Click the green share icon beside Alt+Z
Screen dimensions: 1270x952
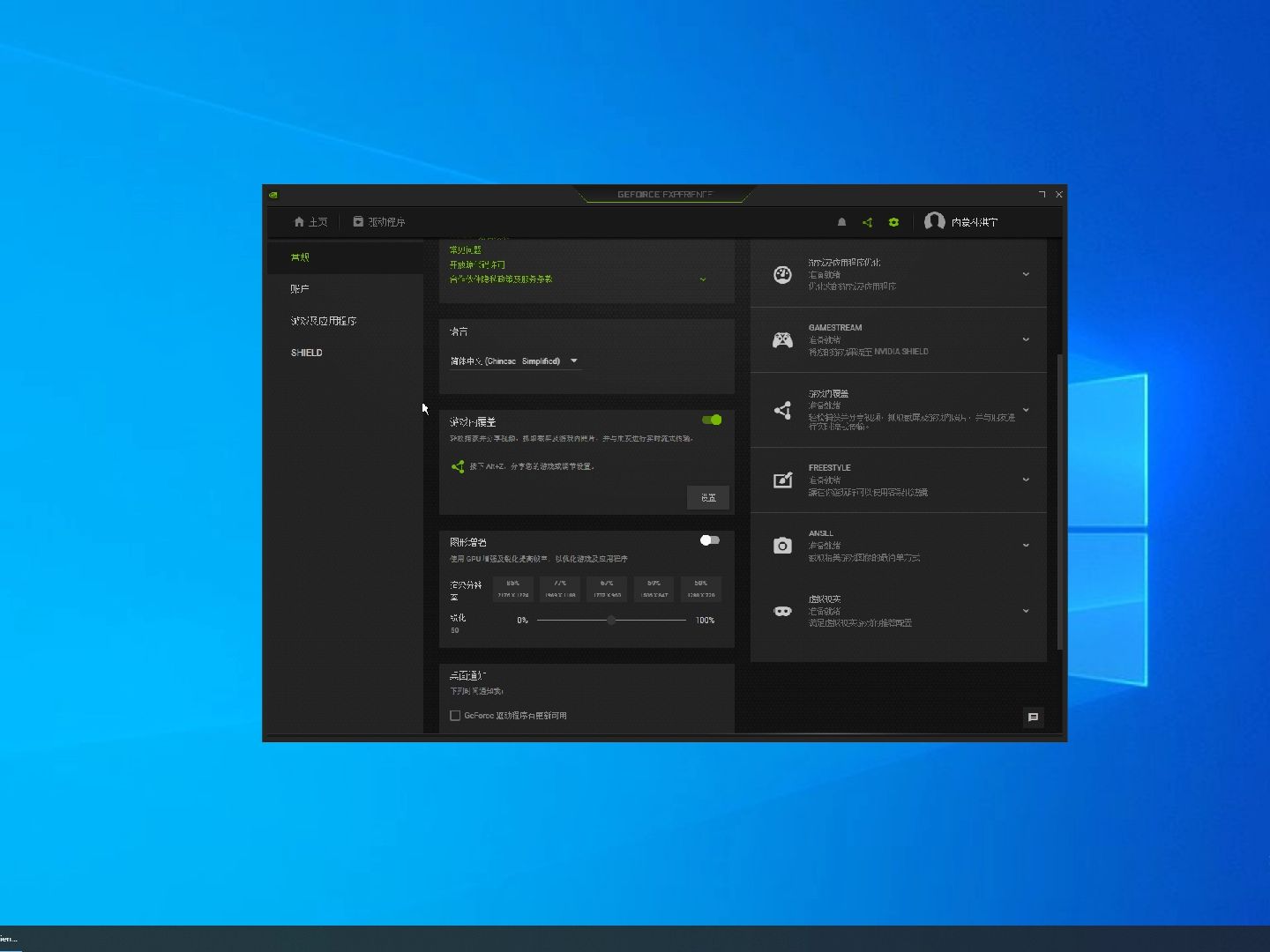coord(458,466)
